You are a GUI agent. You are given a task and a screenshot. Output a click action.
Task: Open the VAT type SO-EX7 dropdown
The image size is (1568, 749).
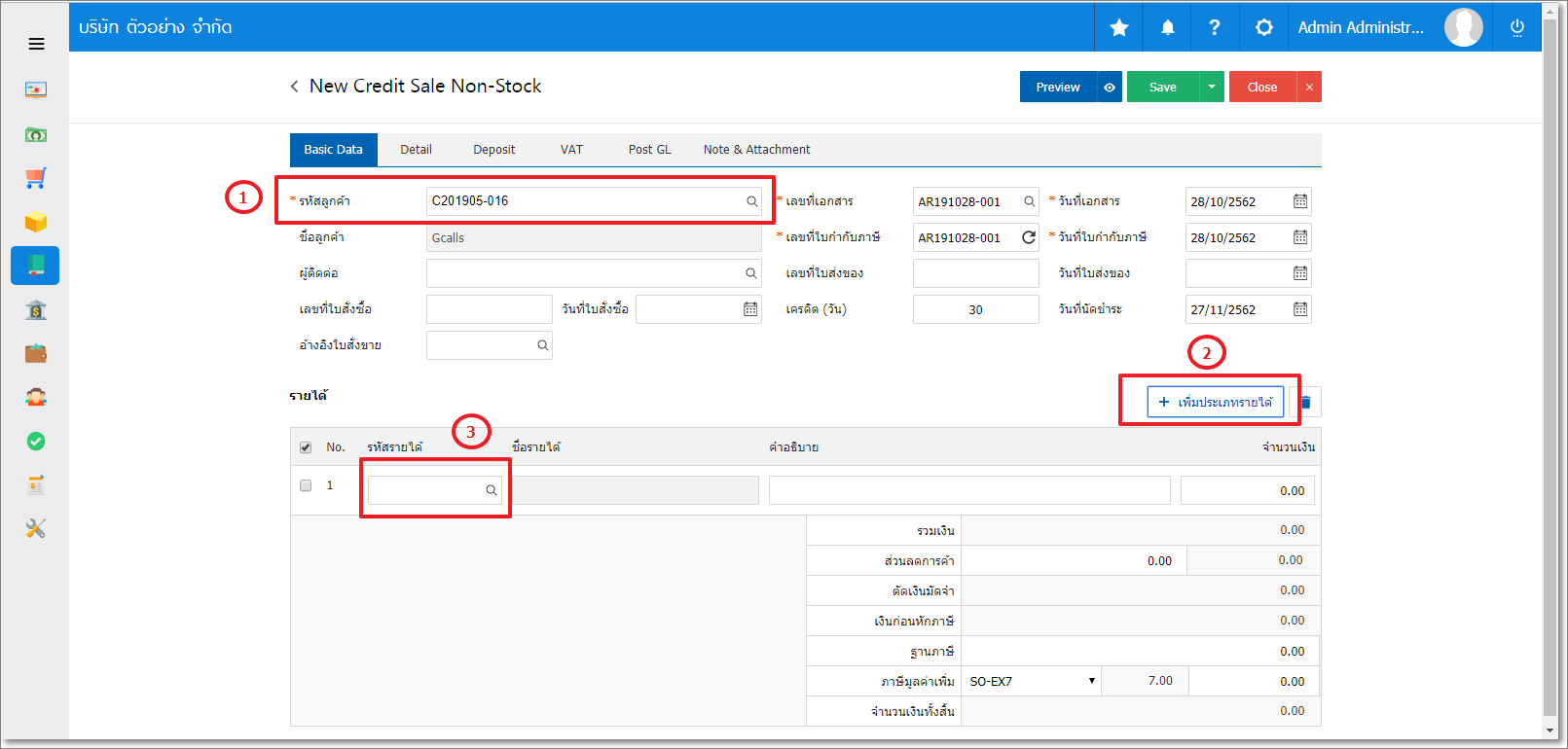[1032, 681]
